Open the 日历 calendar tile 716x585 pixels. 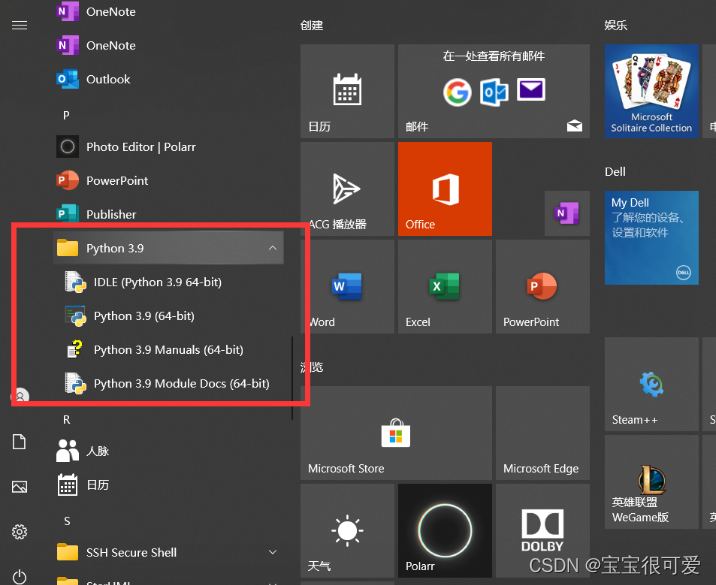tap(347, 91)
